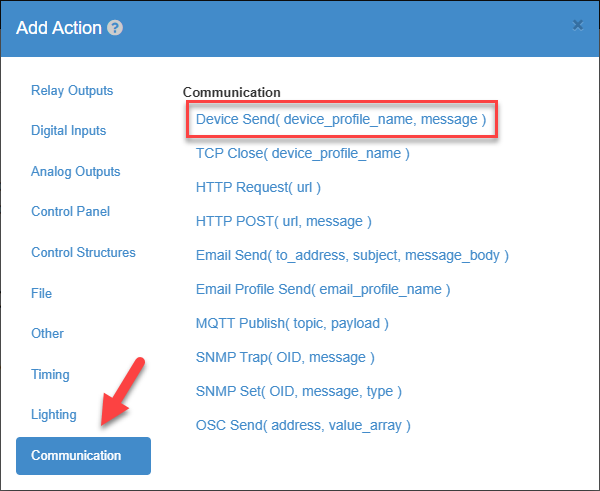600x491 pixels.
Task: Add Email Send action
Action: [x=352, y=256]
